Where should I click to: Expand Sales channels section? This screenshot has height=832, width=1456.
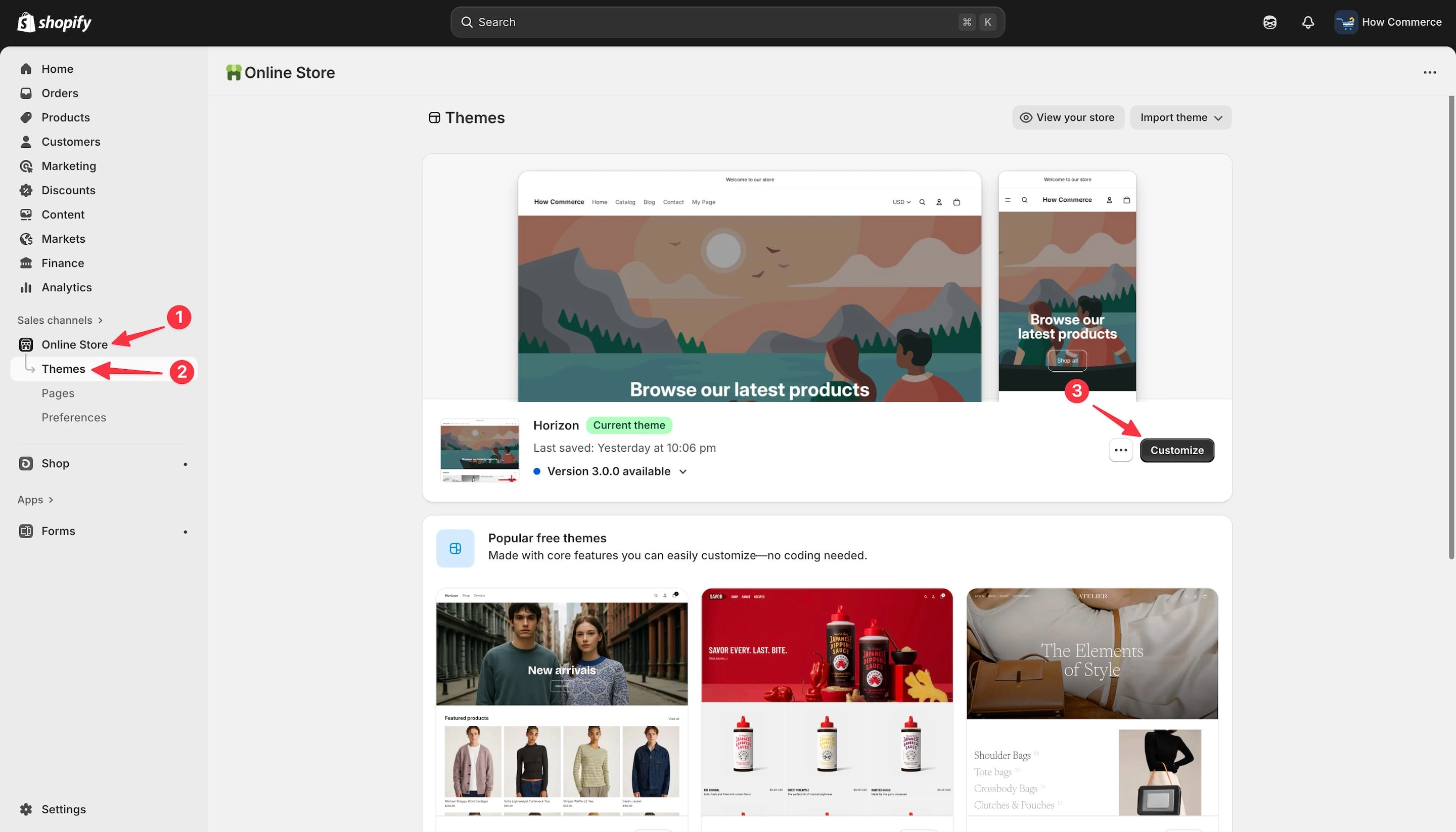point(60,320)
